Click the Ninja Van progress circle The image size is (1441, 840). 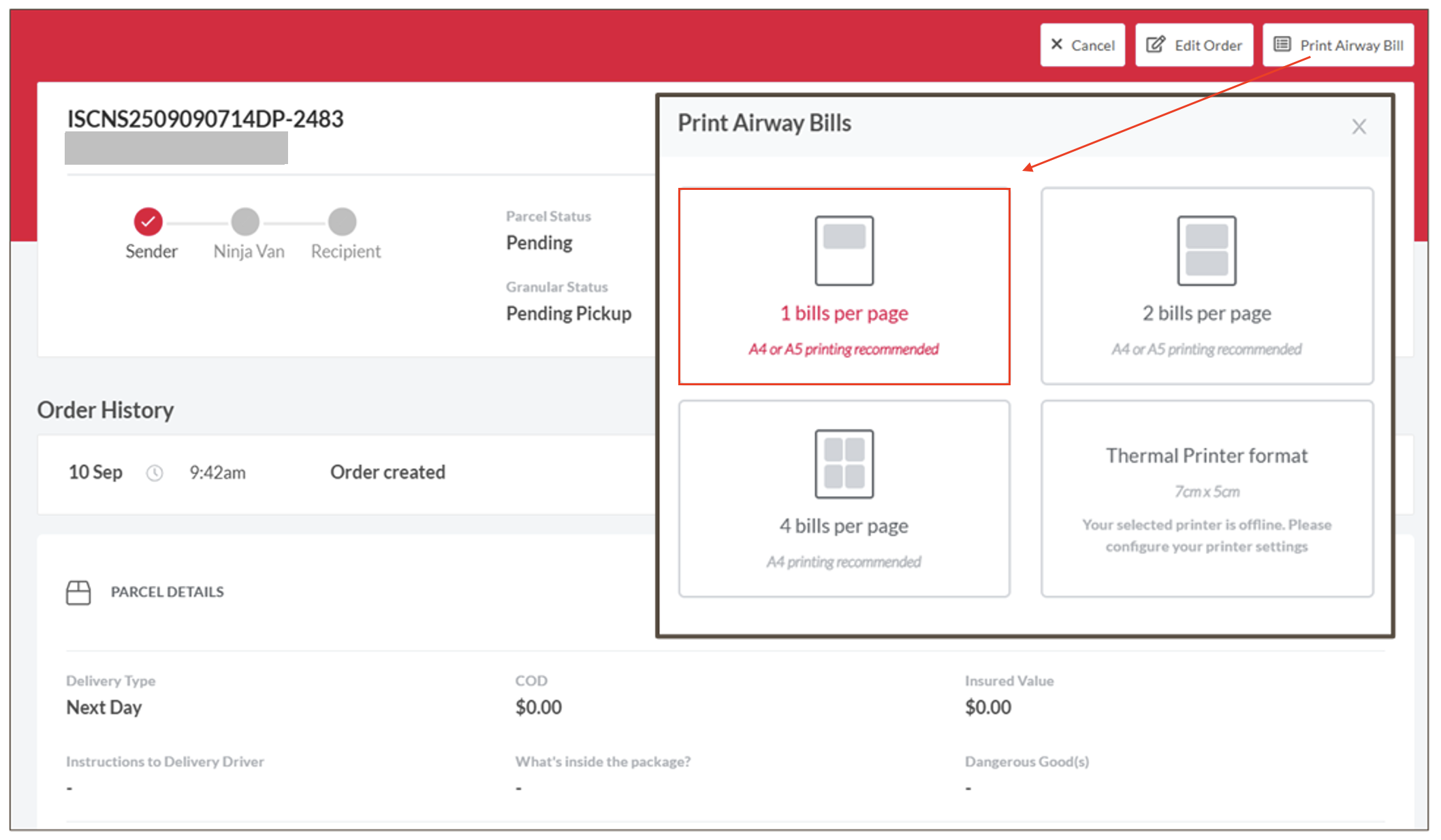[x=245, y=221]
